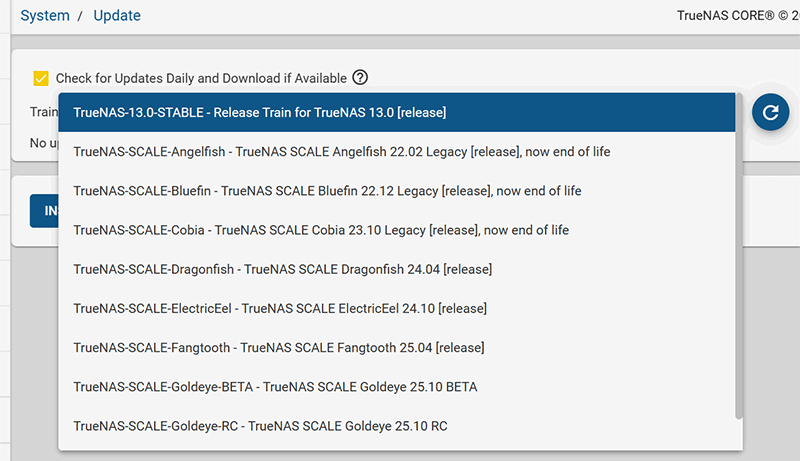Screen dimensions: 800x461
Task: Pick TrueNAS-SCALE-Cobia 23.10 Legacy option
Action: click(321, 230)
